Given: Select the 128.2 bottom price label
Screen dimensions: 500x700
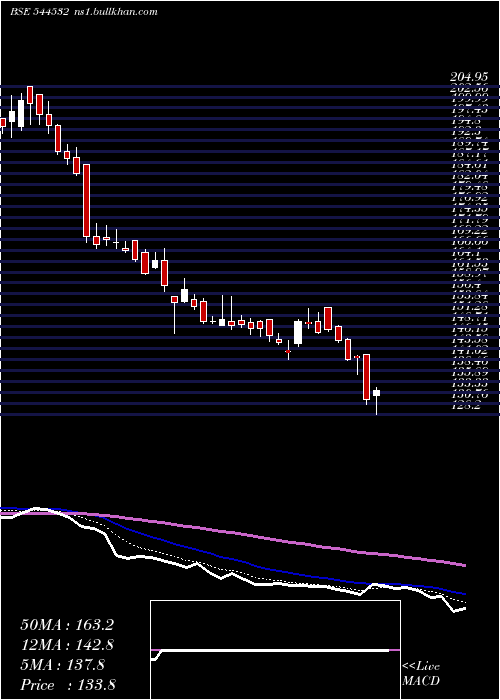Looking at the screenshot, I should [x=468, y=406].
